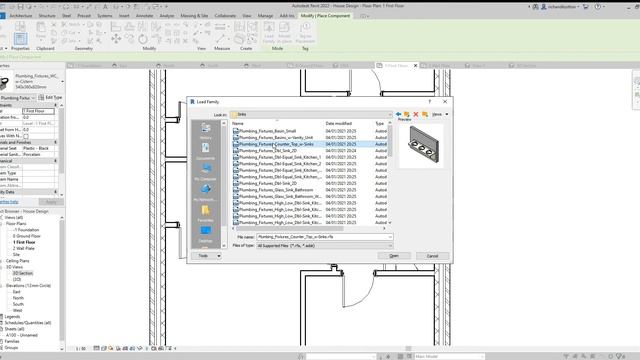Toggle the Moves With Nearby Elements checkbox

pos(26,136)
